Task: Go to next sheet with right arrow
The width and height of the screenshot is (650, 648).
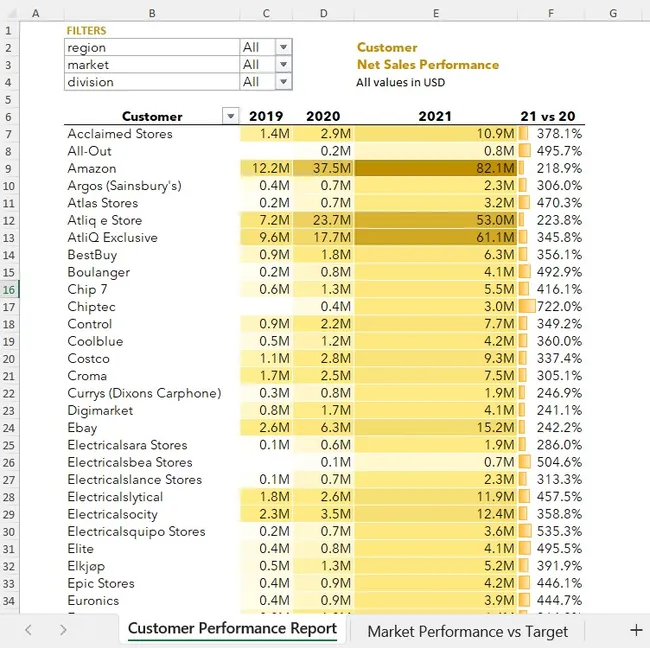Action: tap(63, 630)
